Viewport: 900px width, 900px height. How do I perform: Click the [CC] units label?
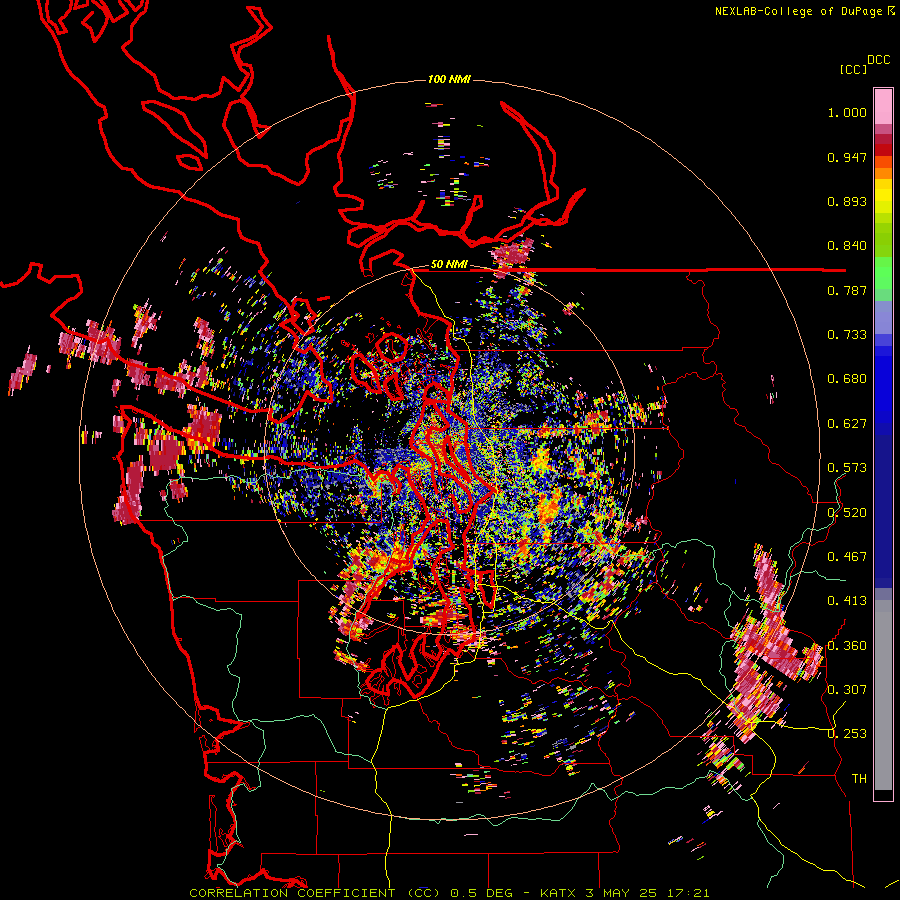click(x=853, y=69)
